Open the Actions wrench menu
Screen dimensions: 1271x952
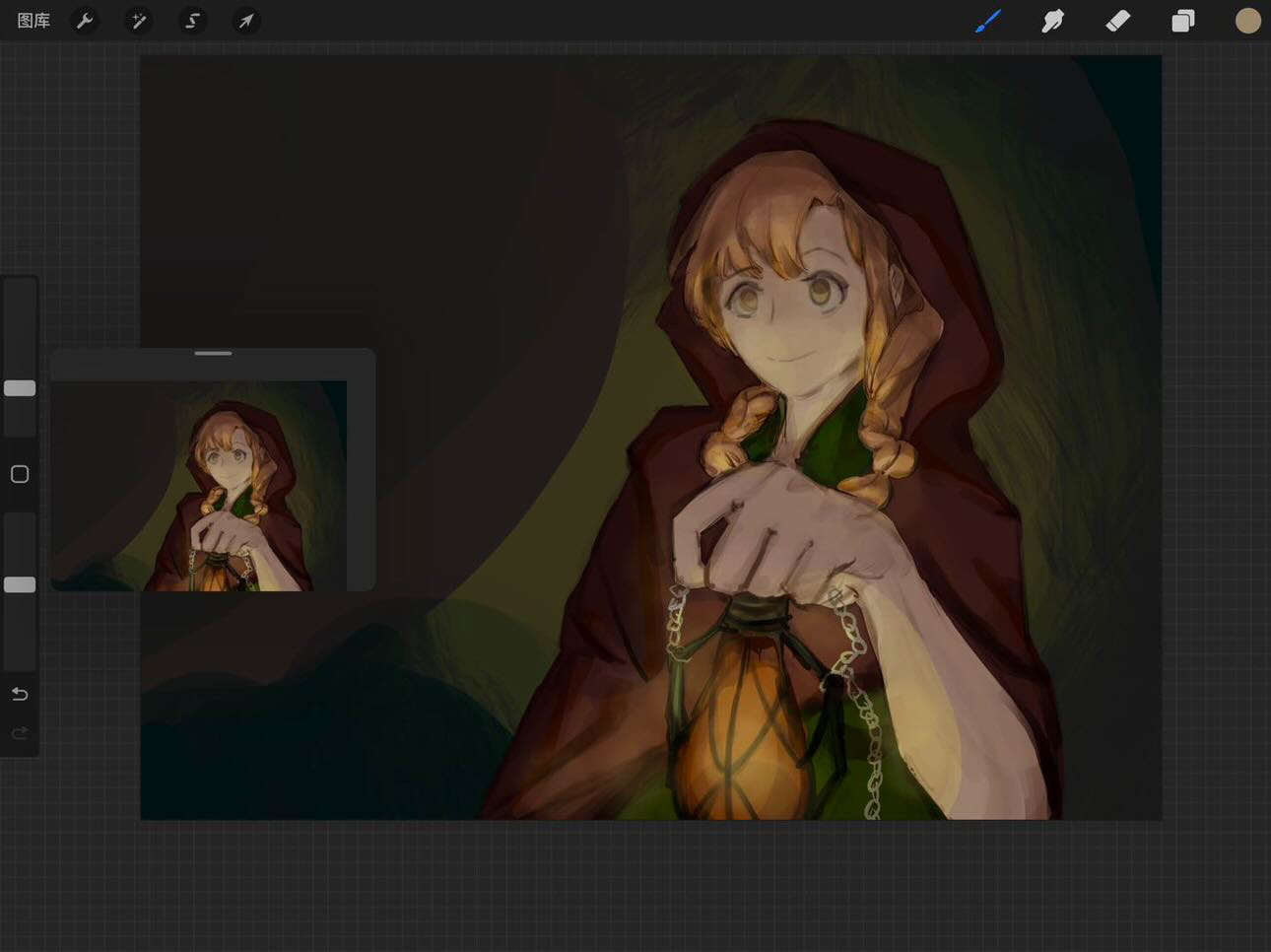pos(86,21)
